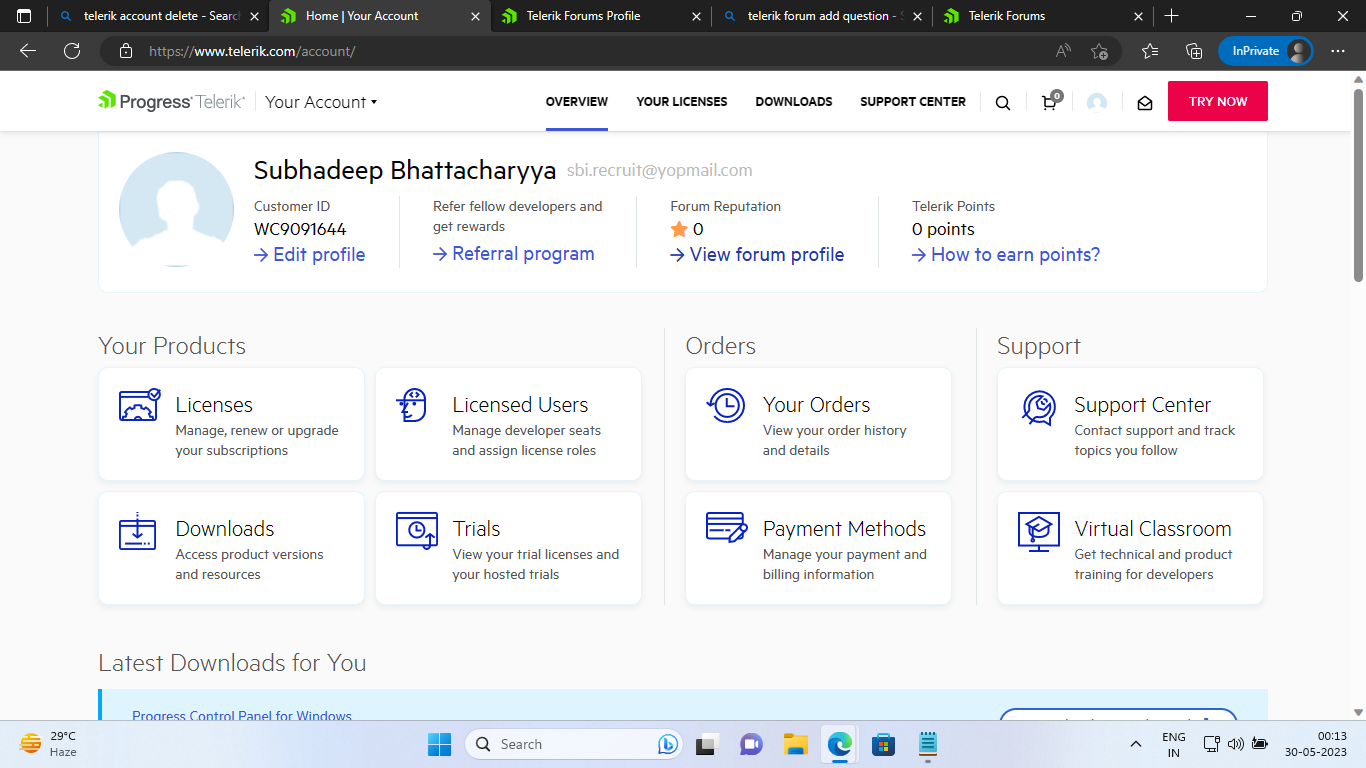Click the large profile picture
Image resolution: width=1366 pixels, height=768 pixels.
177,209
